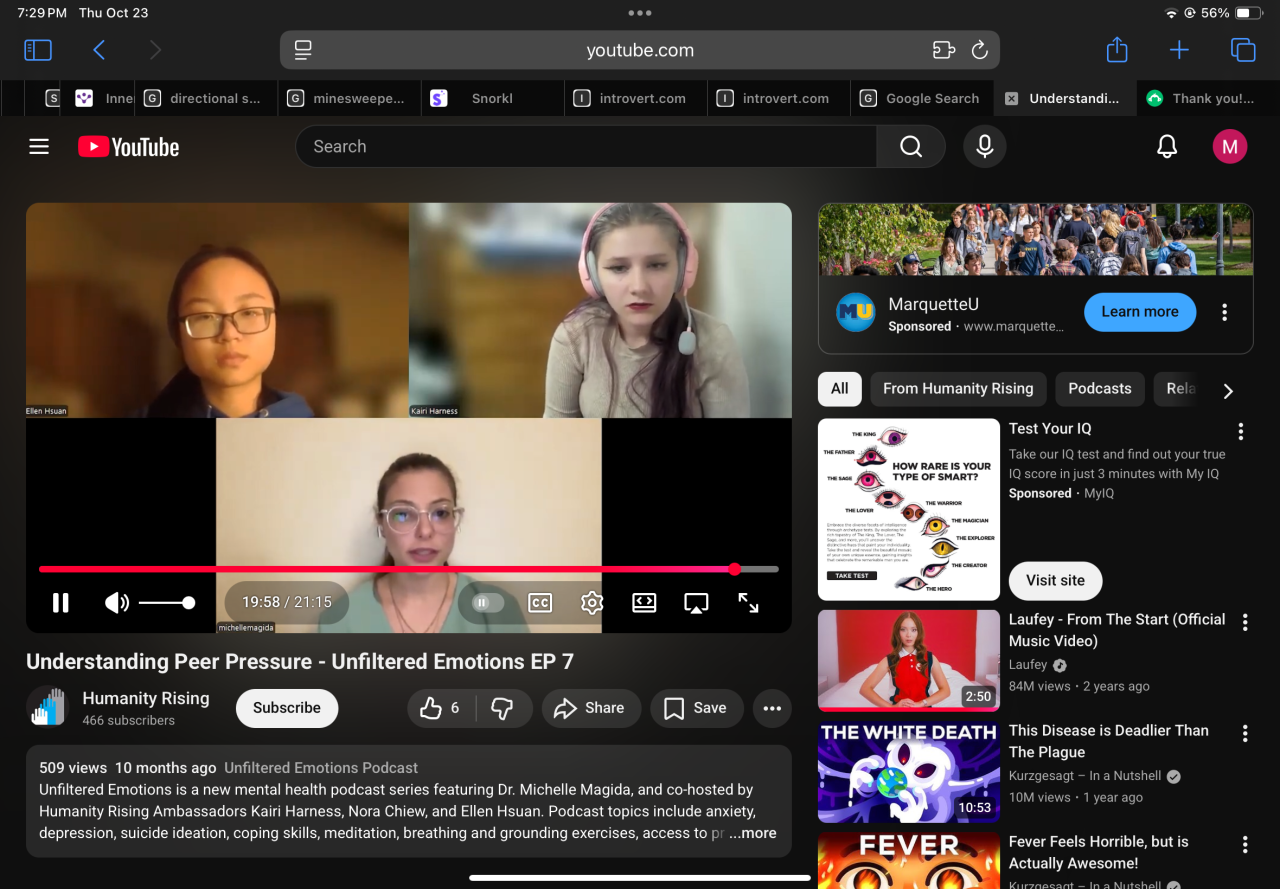Open more options for MarquetteU ad
This screenshot has width=1280, height=889.
coord(1224,312)
